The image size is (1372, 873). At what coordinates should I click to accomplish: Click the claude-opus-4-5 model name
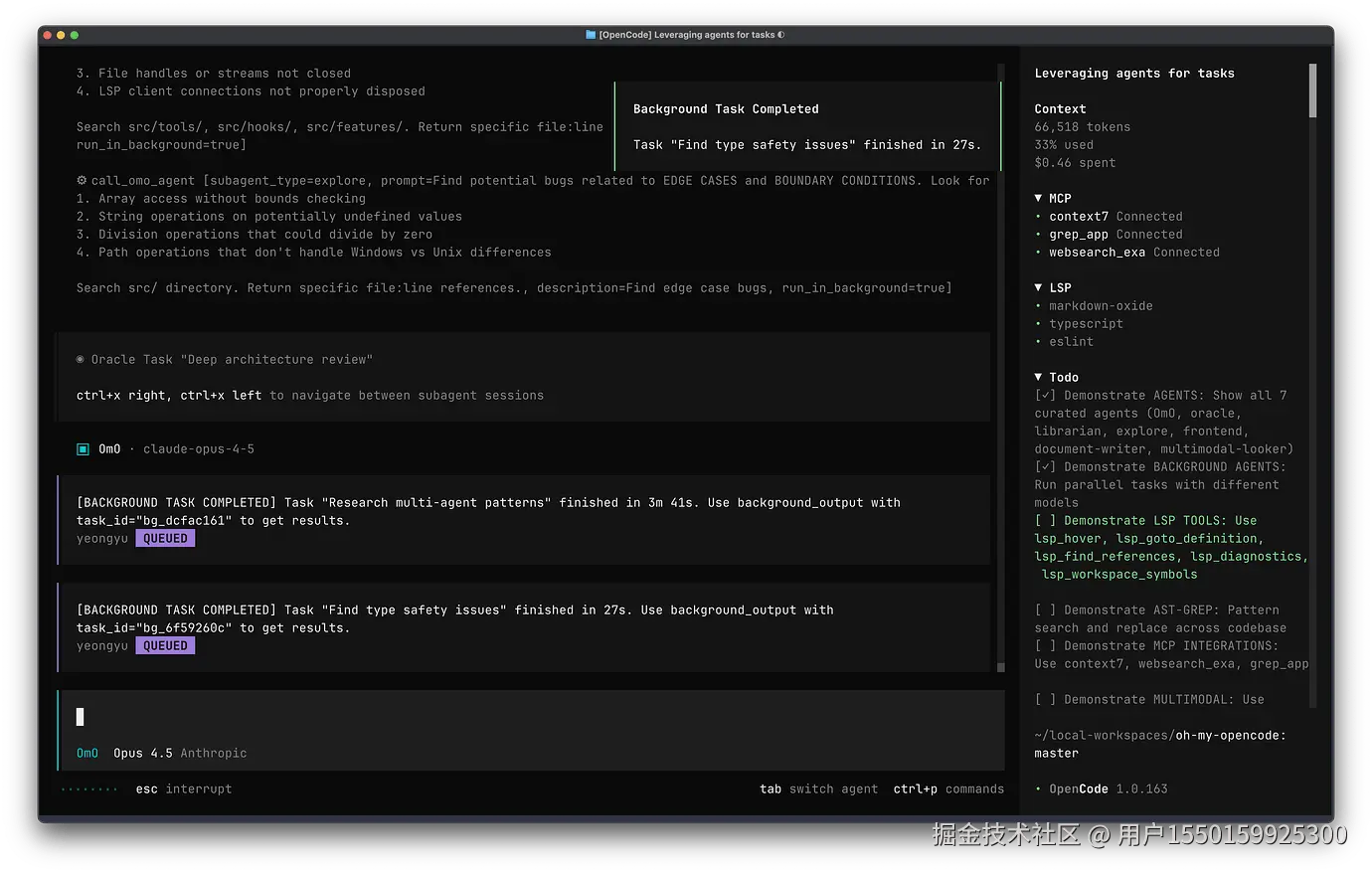pos(199,449)
